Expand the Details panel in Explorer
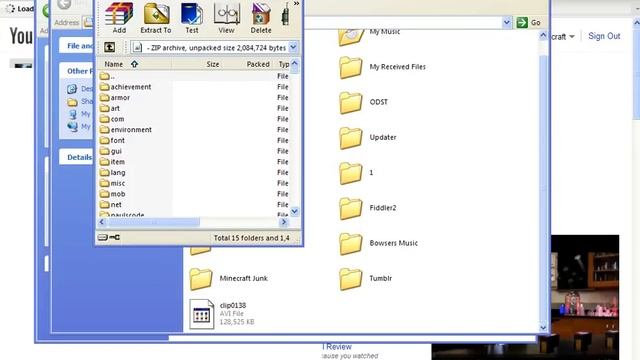 pos(79,157)
